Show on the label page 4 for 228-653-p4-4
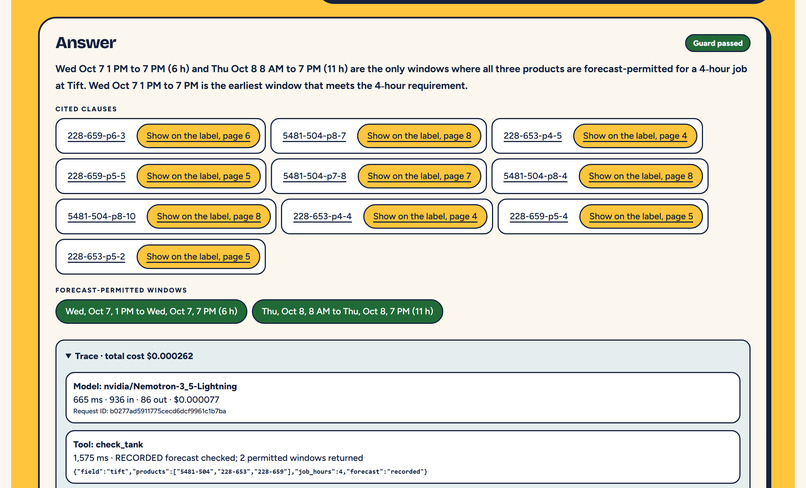 click(x=425, y=216)
